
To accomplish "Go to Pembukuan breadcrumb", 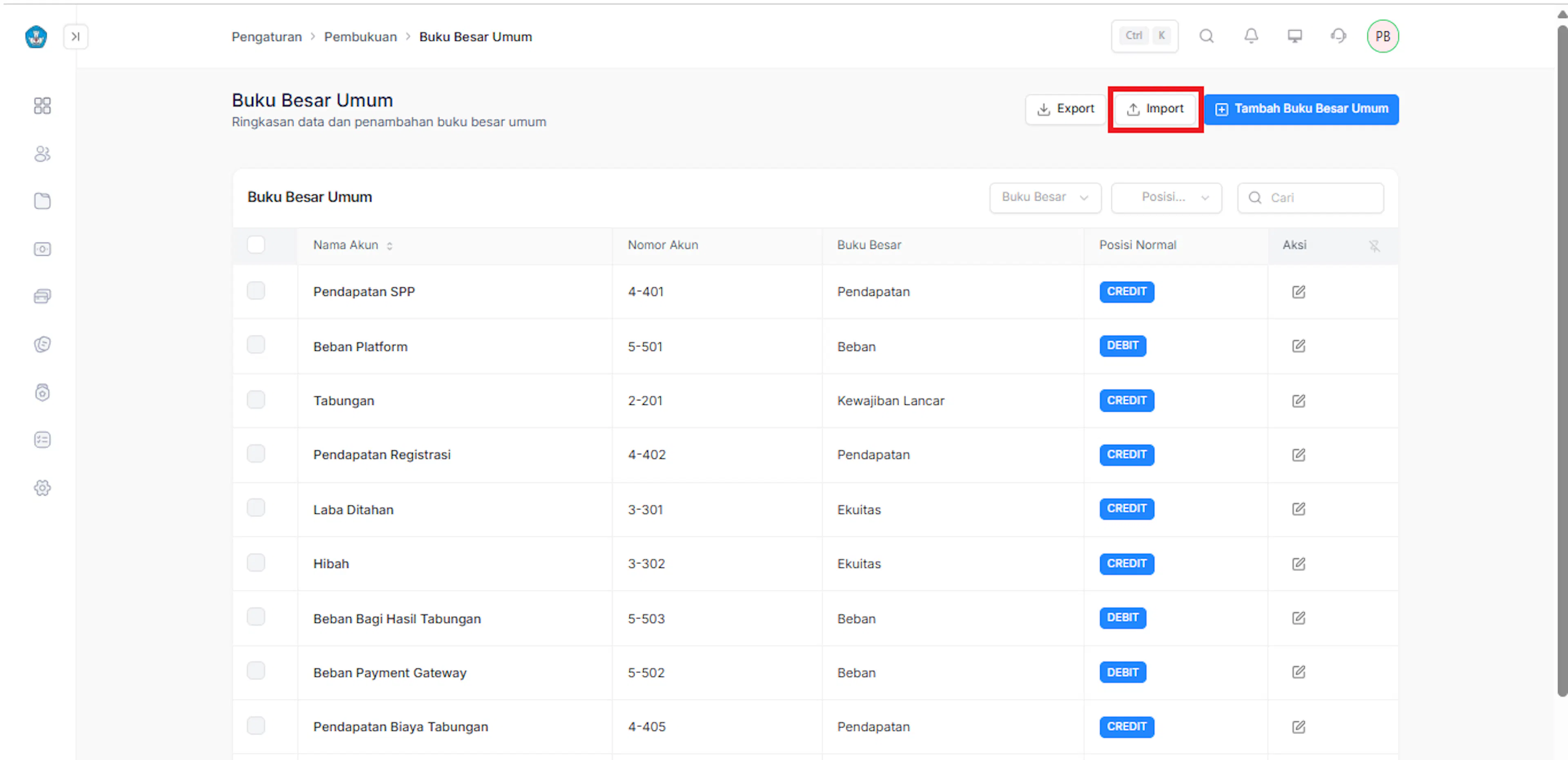I will coord(360,36).
